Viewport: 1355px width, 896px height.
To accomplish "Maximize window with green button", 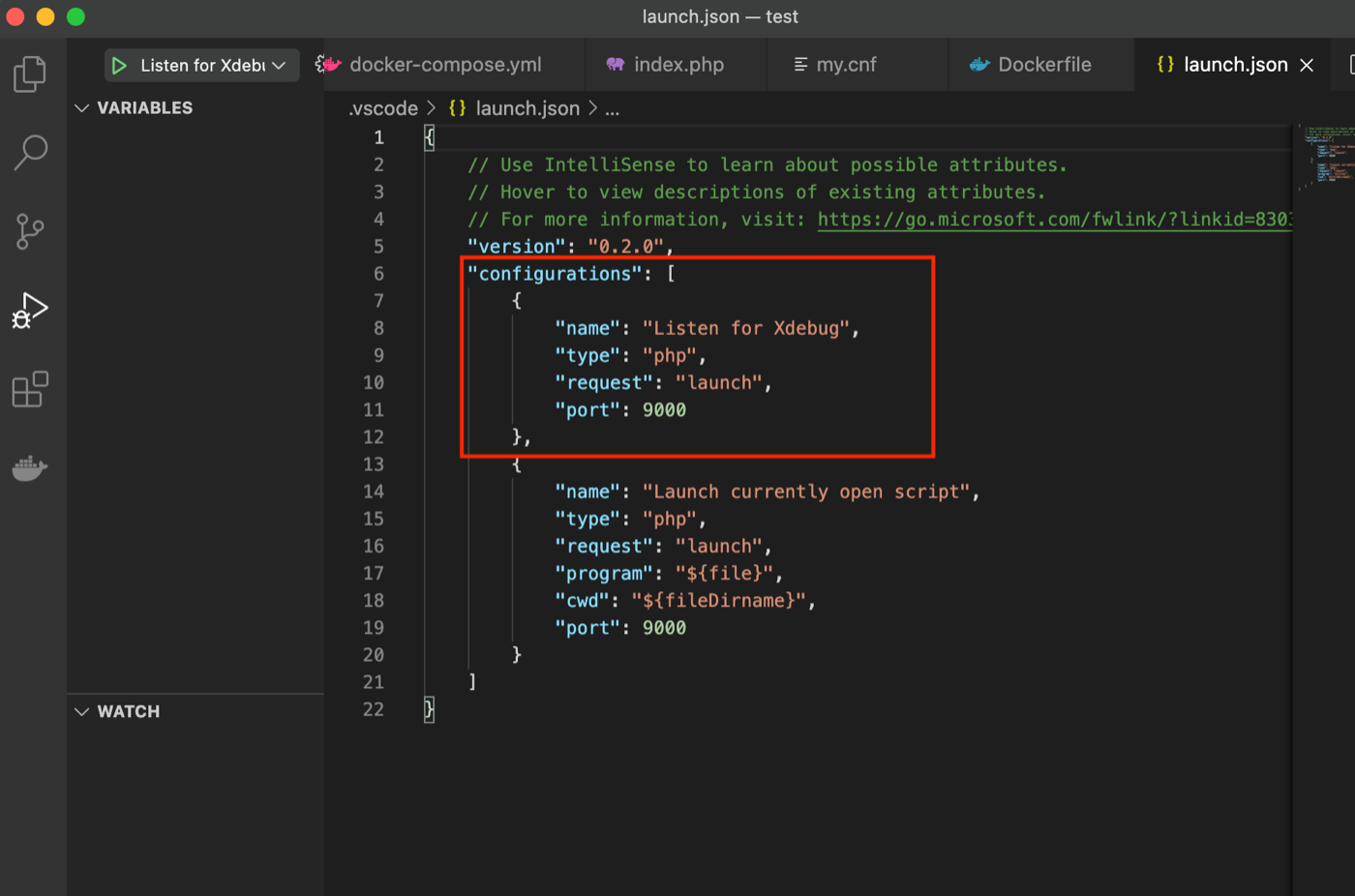I will (76, 16).
